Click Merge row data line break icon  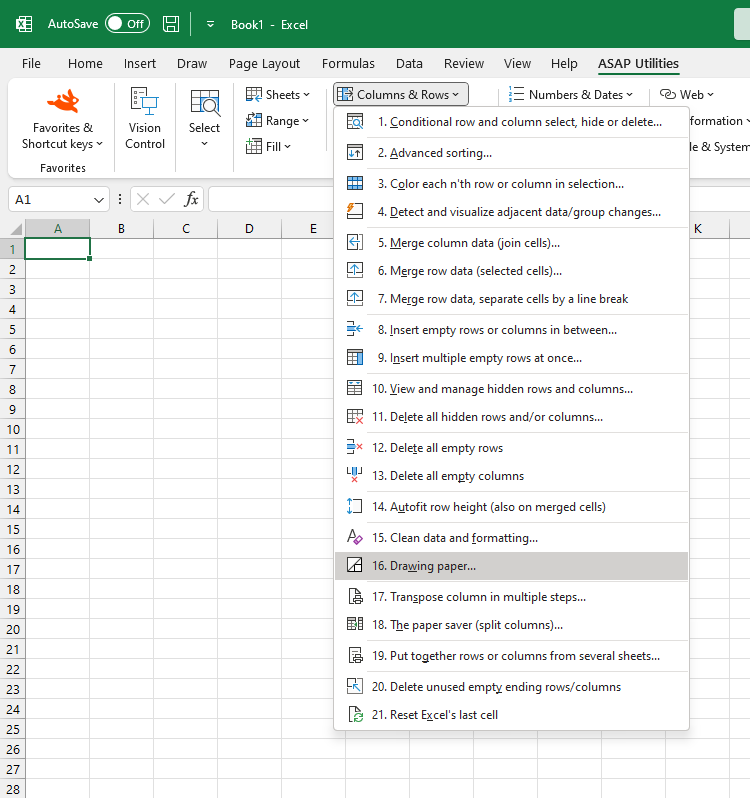click(x=355, y=299)
